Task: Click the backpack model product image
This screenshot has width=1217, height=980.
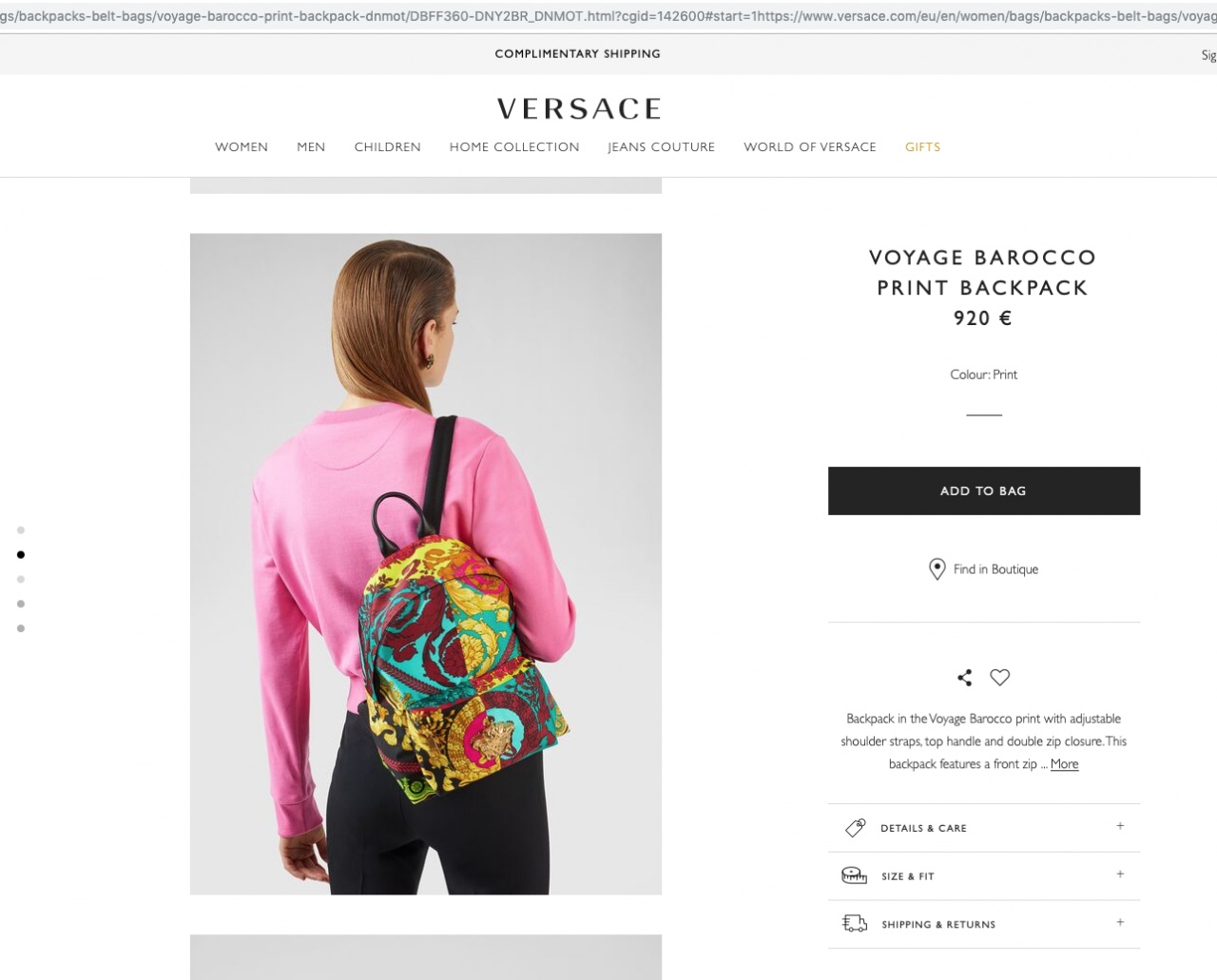Action: point(426,564)
